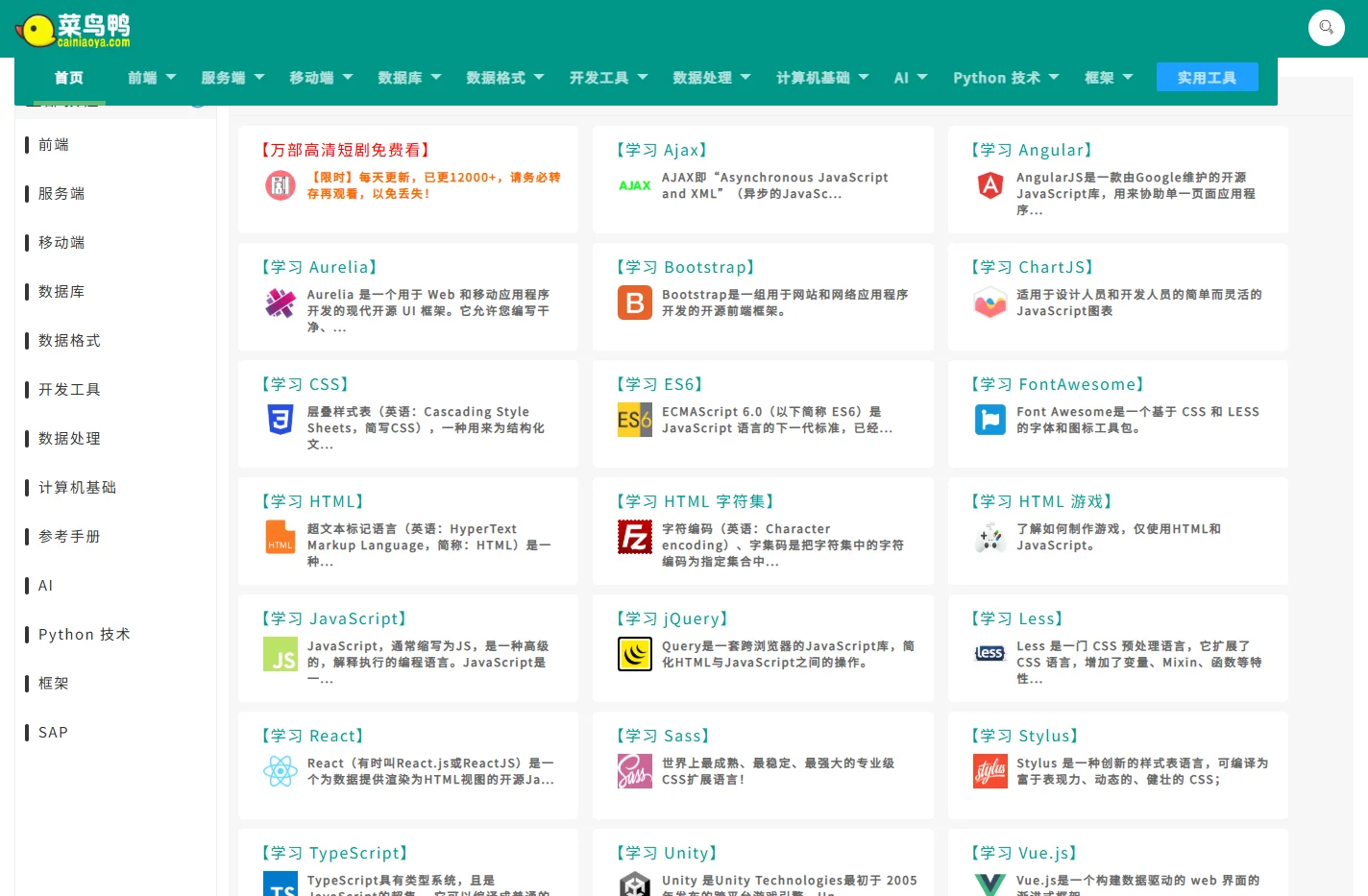Open the 【学习 Bootstrap】 title link
The width and height of the screenshot is (1368, 896).
(686, 267)
